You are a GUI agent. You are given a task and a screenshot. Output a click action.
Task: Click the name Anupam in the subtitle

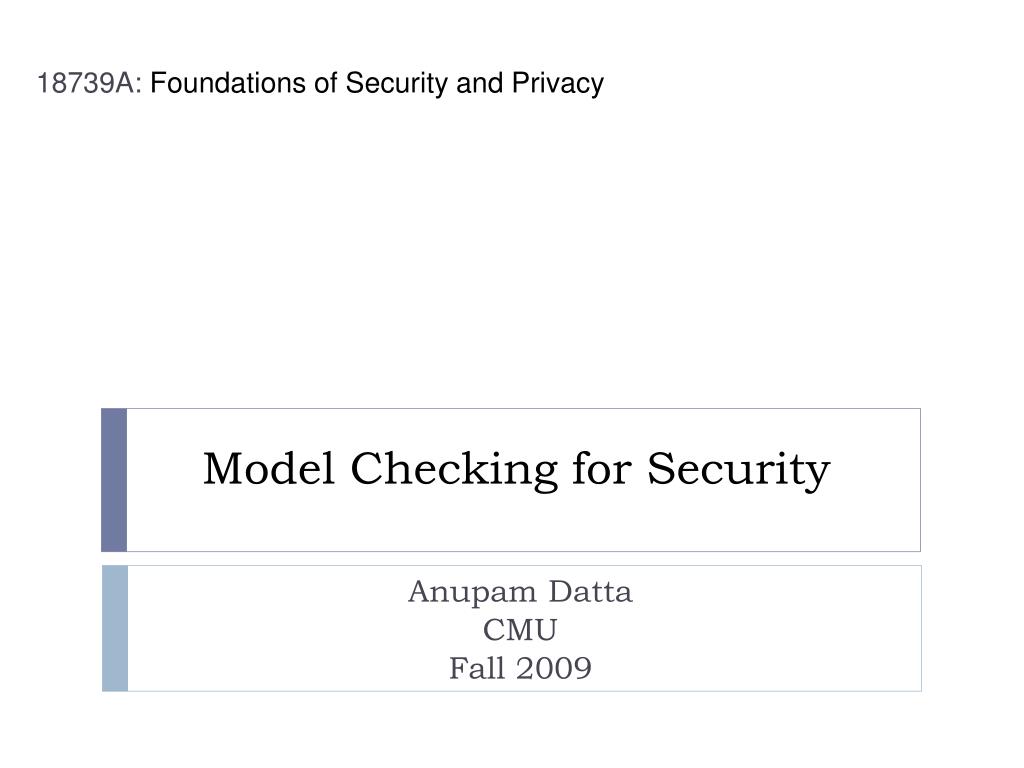(x=472, y=593)
